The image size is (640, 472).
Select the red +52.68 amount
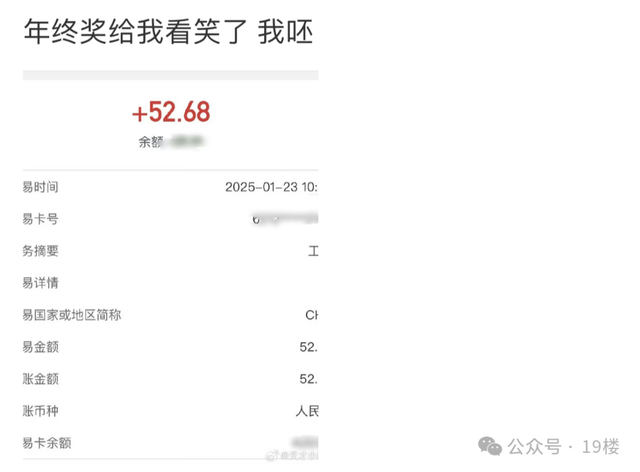[x=171, y=112]
